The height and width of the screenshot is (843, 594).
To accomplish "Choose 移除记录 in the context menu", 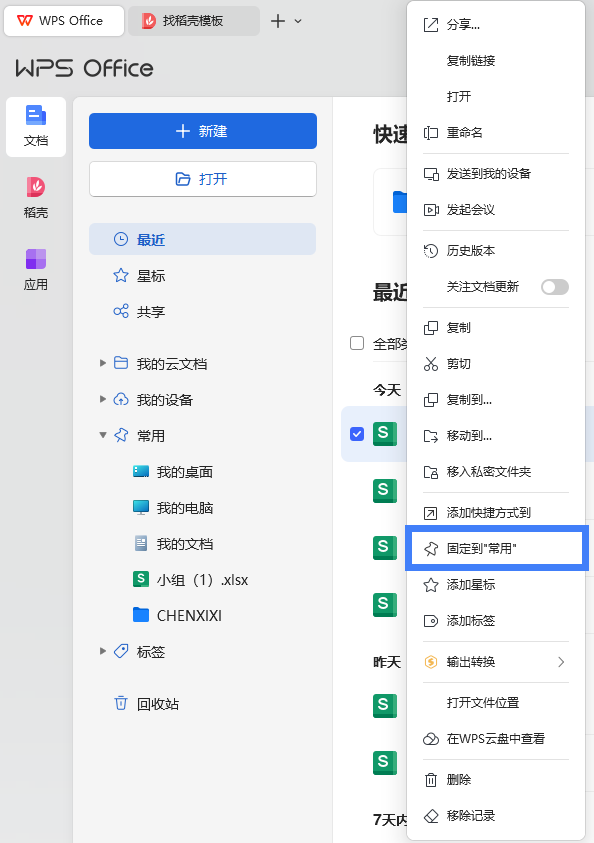I will point(496,816).
